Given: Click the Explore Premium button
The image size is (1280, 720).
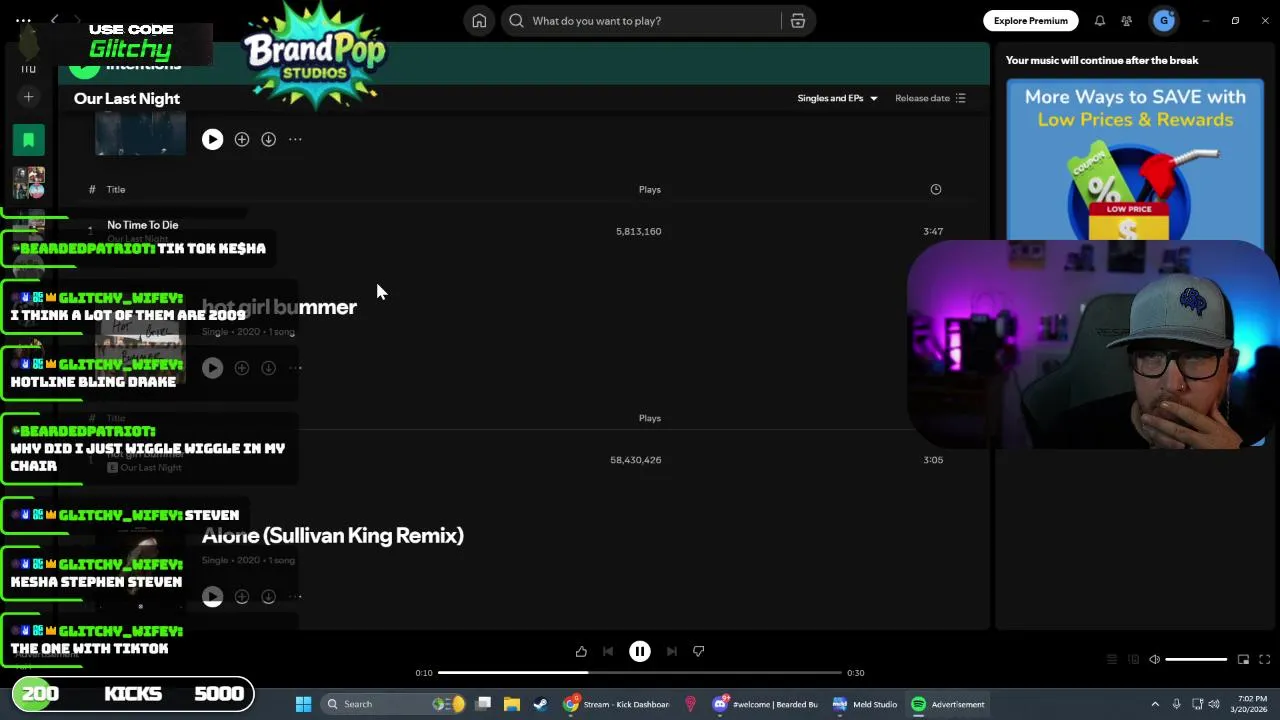Looking at the screenshot, I should coord(1030,21).
